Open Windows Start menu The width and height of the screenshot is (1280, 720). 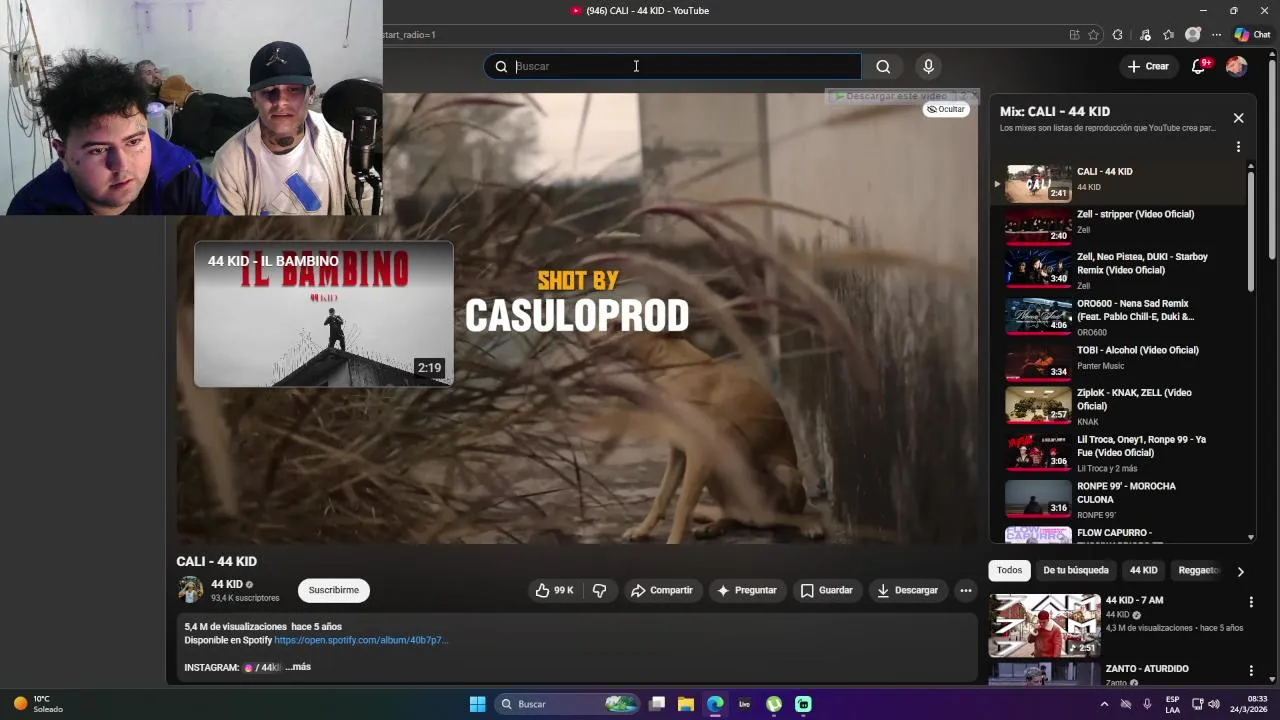click(x=478, y=704)
